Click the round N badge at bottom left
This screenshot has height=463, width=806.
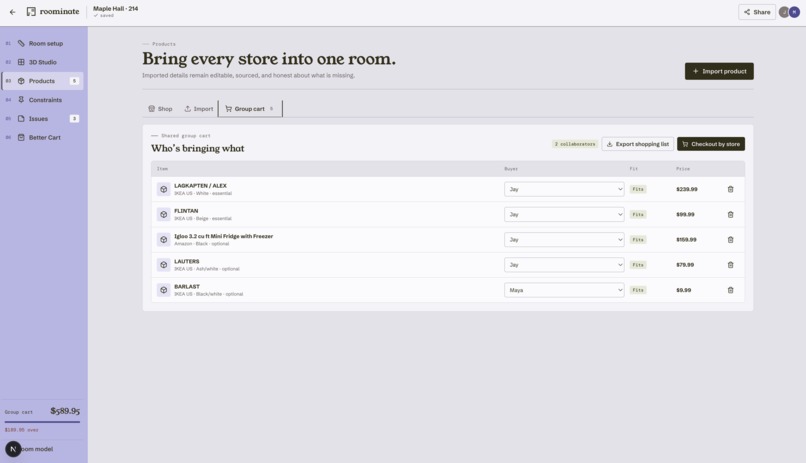click(x=13, y=449)
